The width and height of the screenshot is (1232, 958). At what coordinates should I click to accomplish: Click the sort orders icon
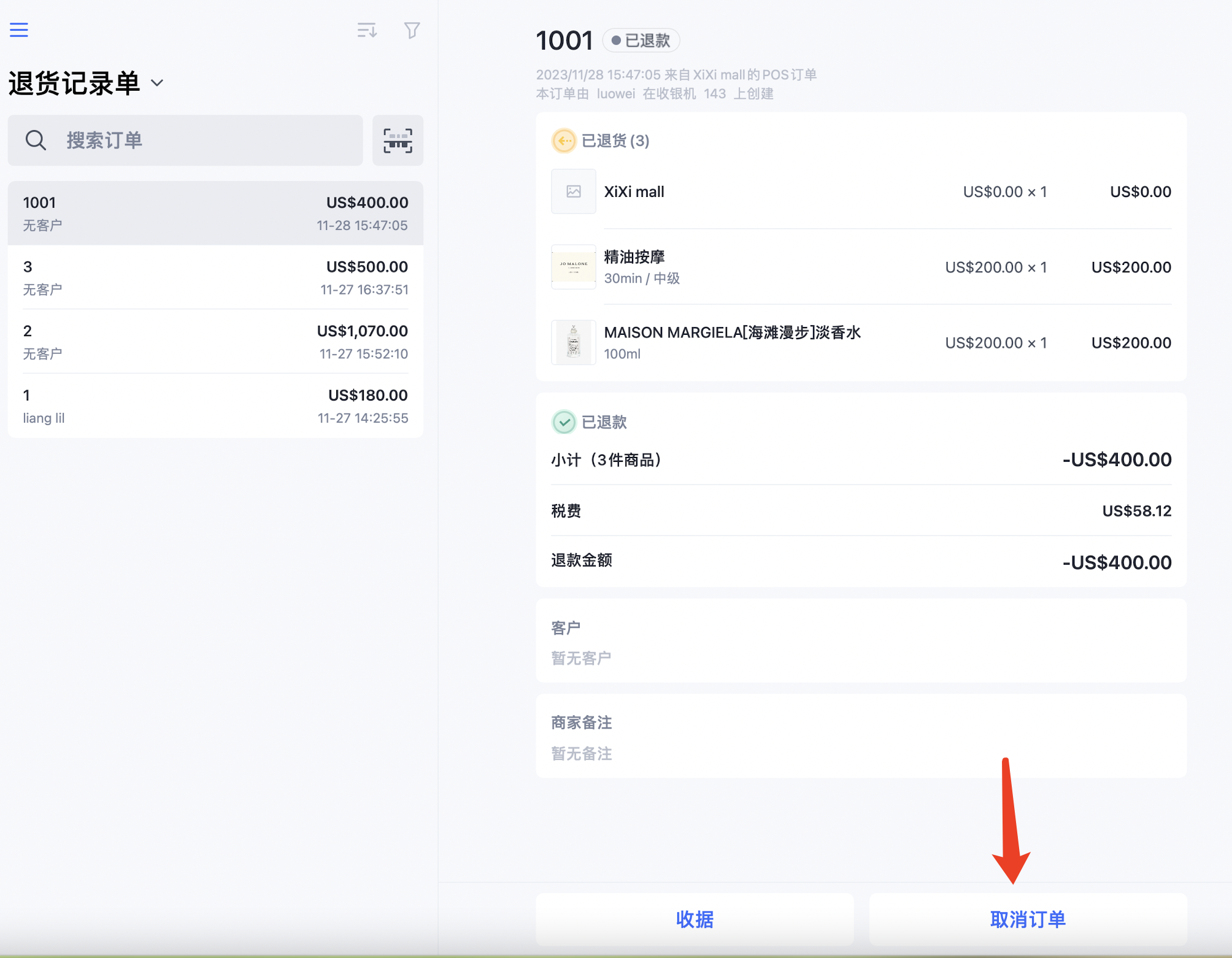pyautogui.click(x=367, y=30)
